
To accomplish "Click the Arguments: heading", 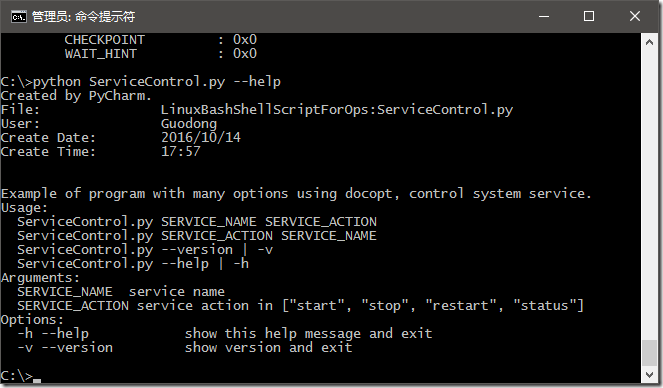I will (40, 278).
